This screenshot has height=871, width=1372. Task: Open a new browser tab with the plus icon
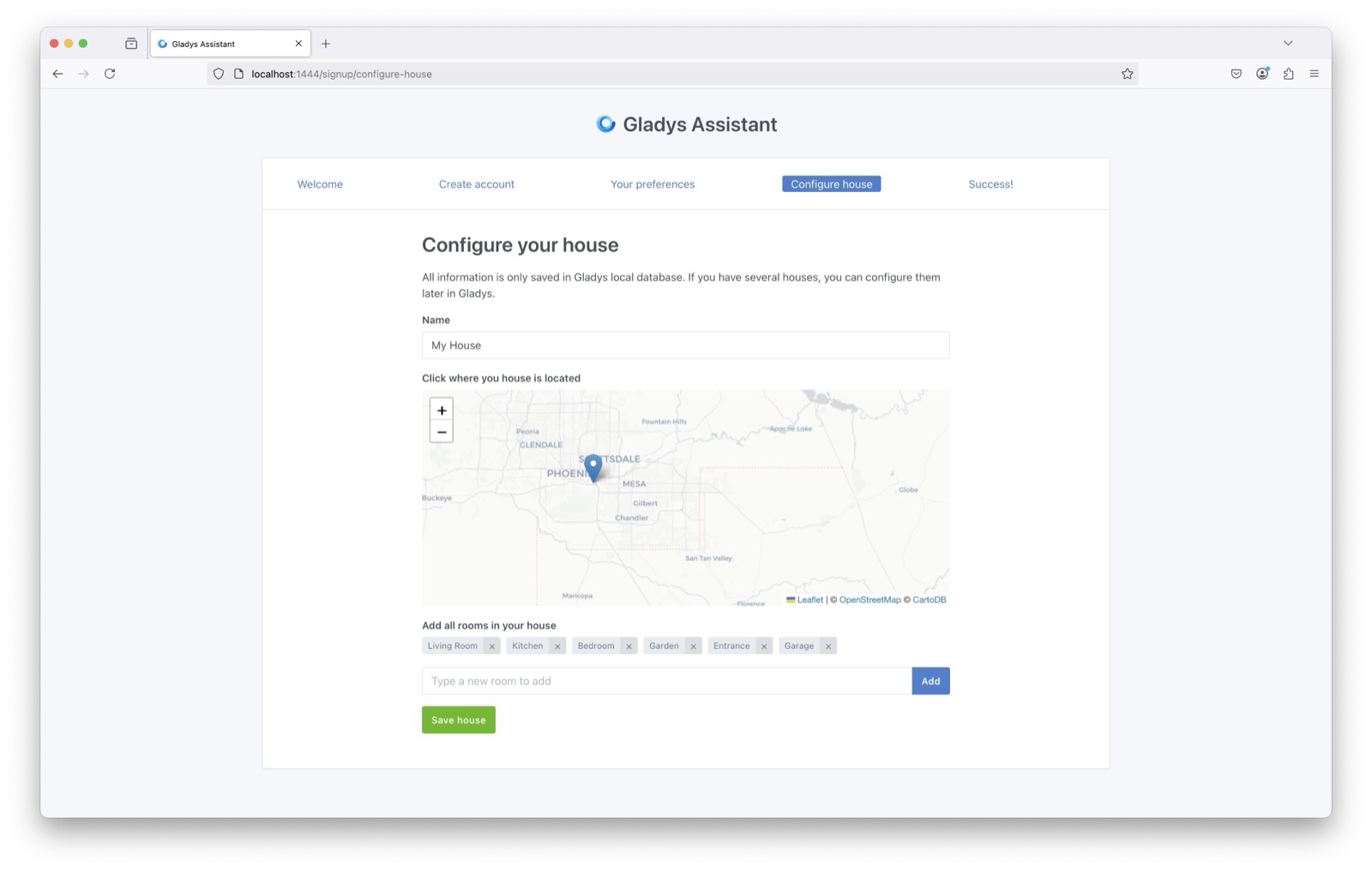(326, 43)
